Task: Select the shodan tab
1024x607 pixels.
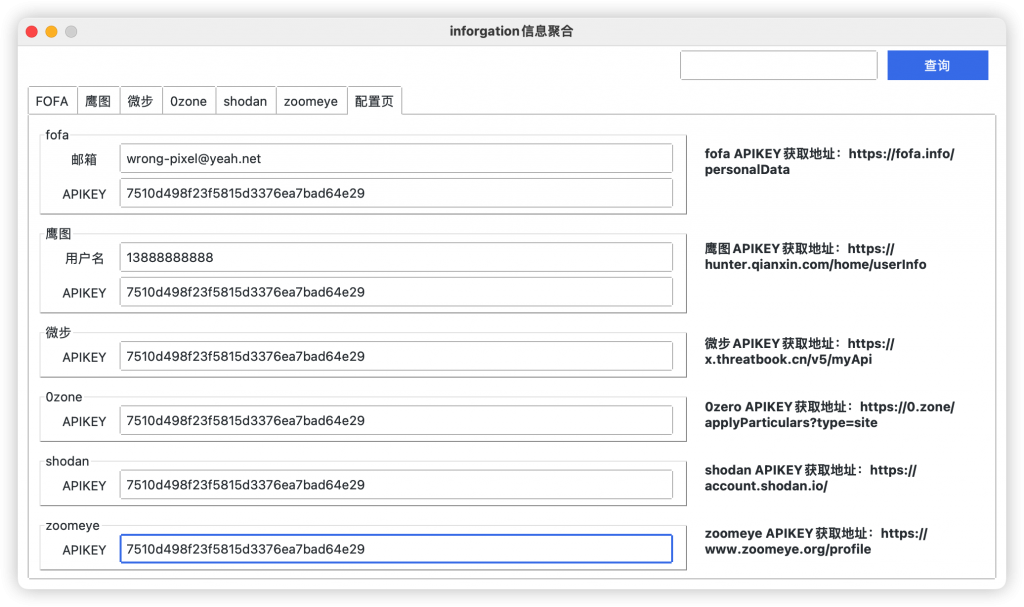Action: (245, 100)
